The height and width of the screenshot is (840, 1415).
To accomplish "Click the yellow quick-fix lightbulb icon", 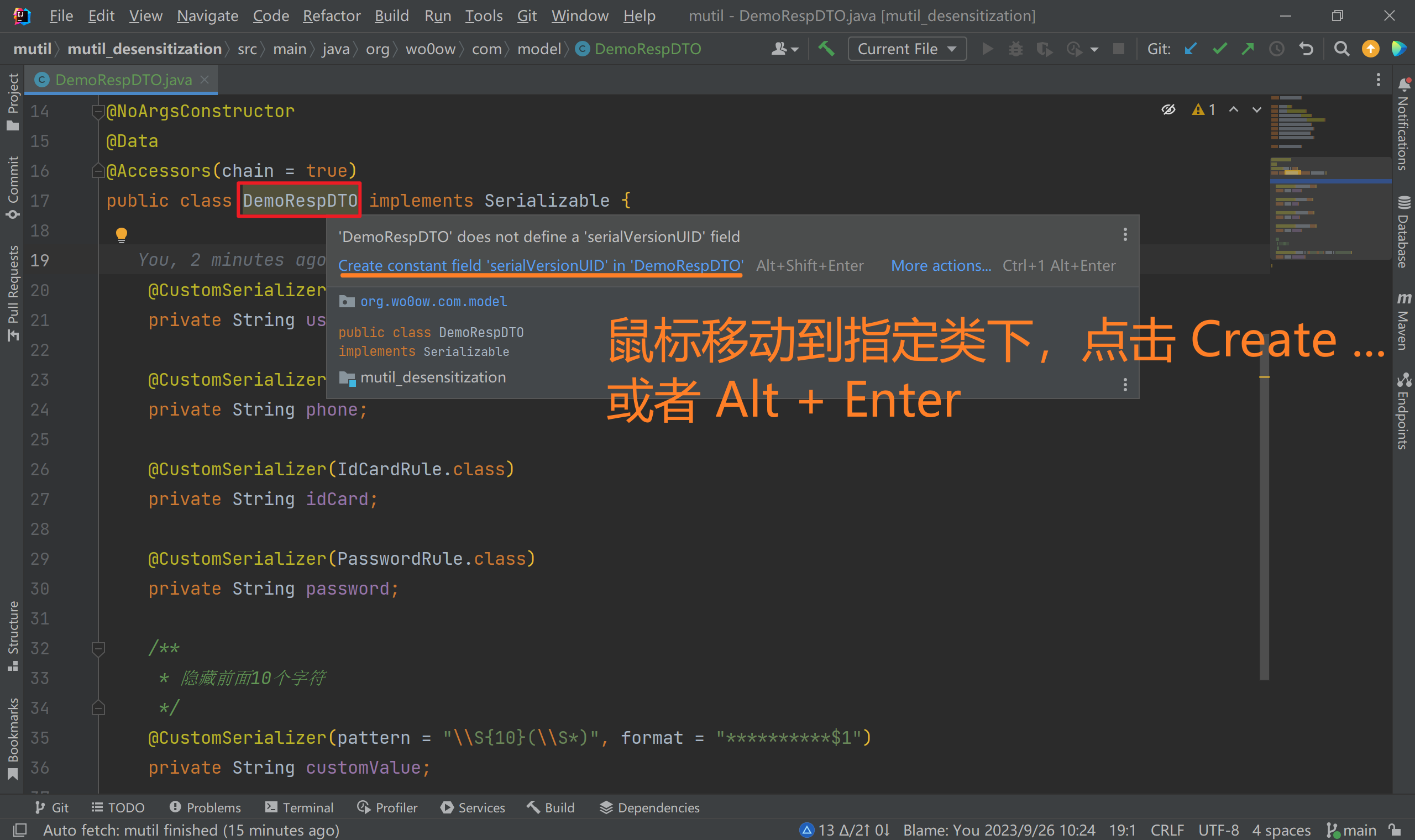I will point(121,234).
